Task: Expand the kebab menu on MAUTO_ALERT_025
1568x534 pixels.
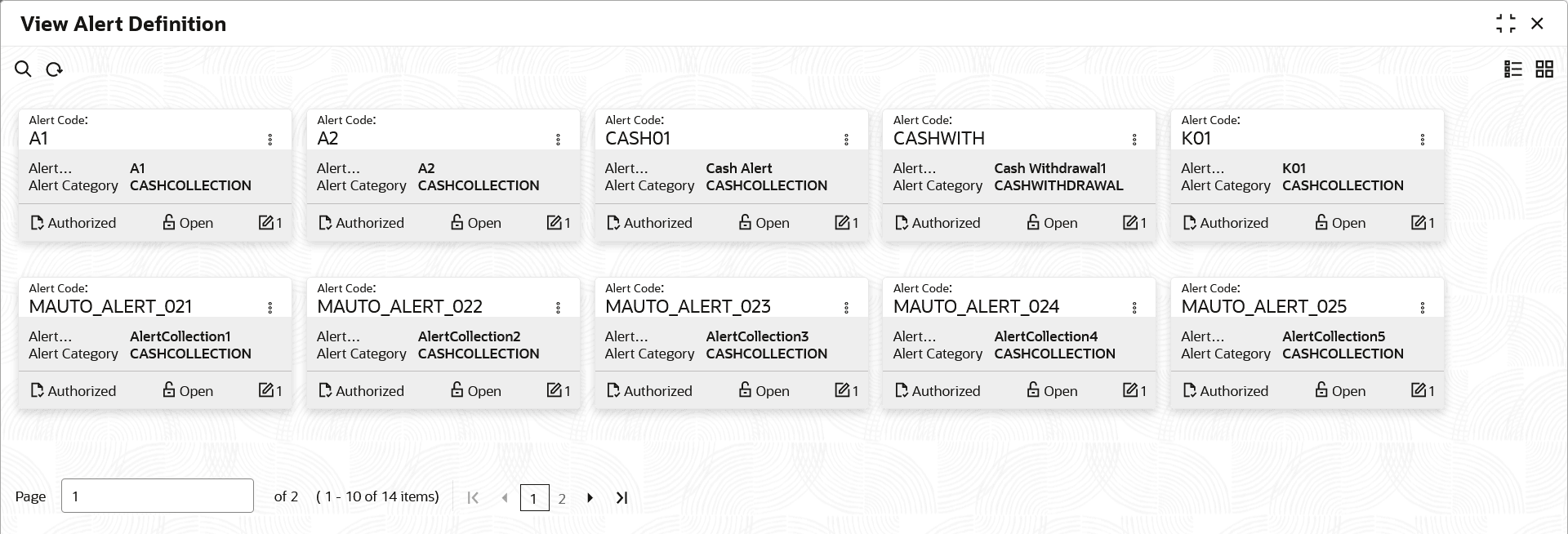Action: pos(1423,308)
